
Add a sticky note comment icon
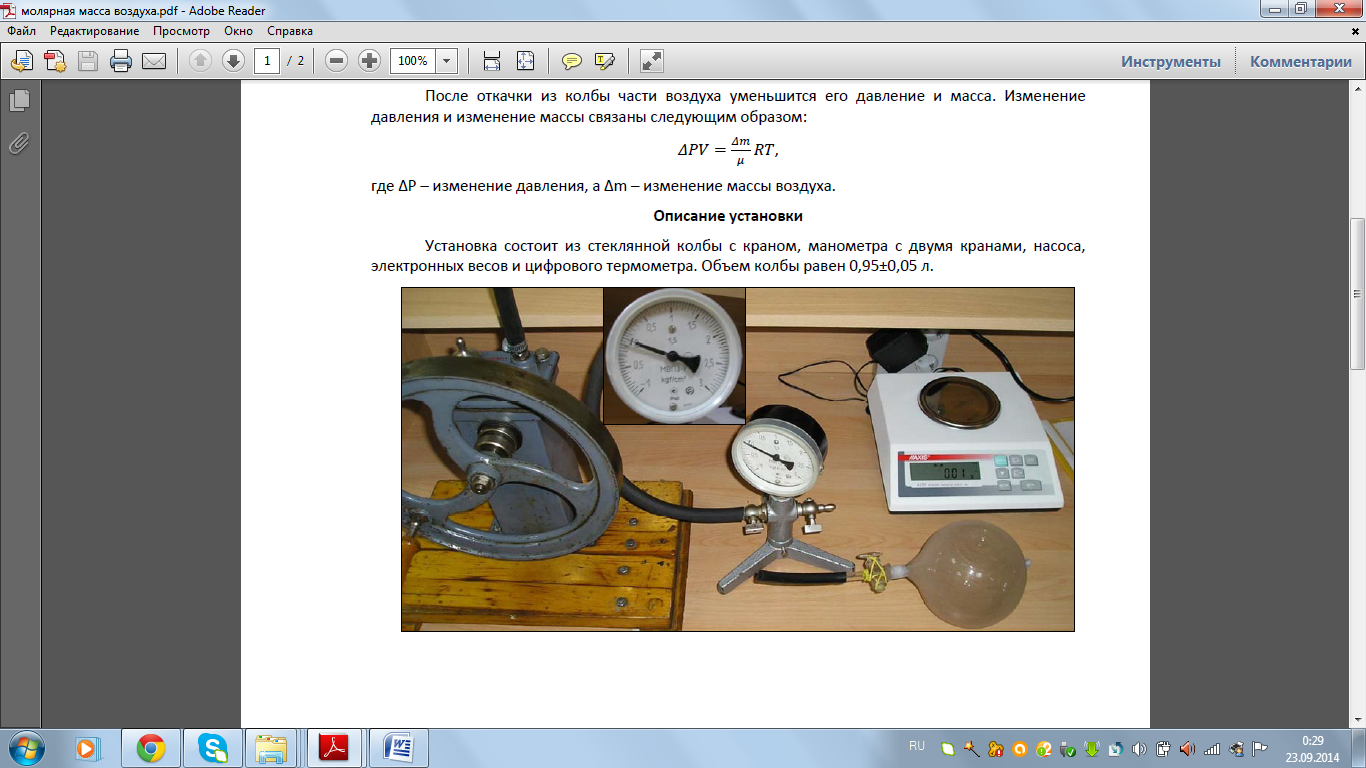[571, 61]
